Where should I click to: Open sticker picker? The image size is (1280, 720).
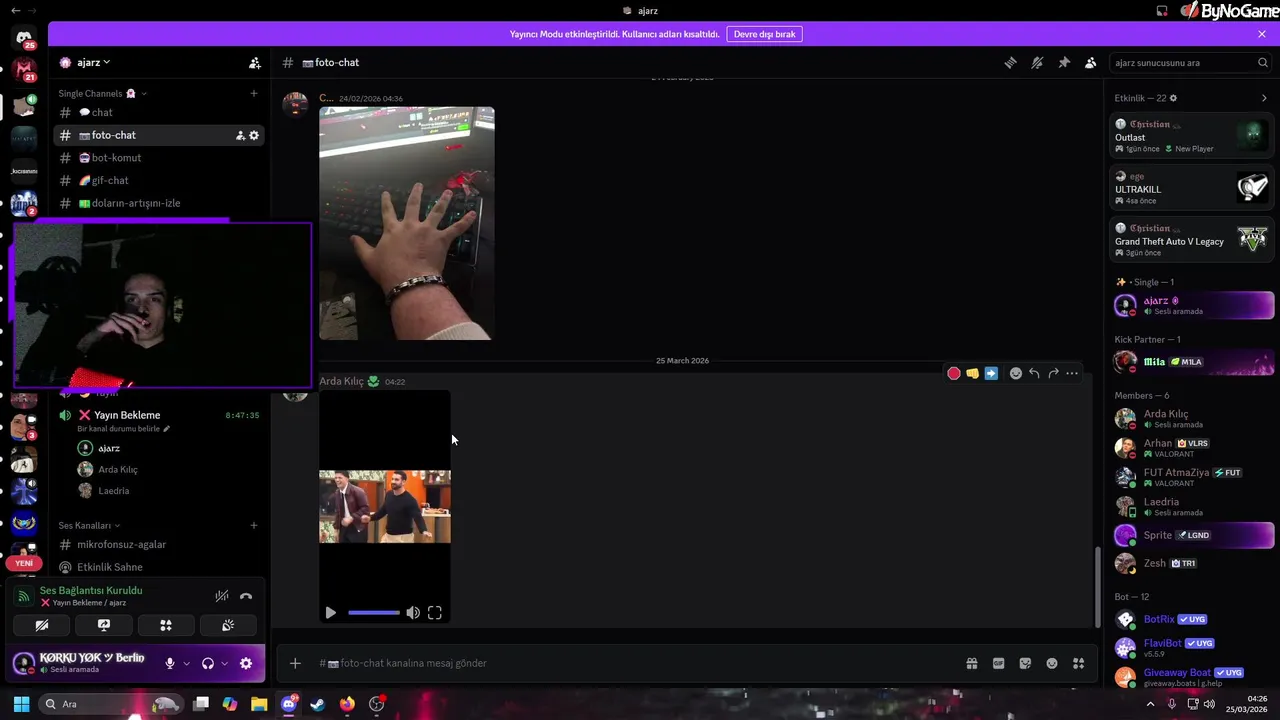[1025, 663]
